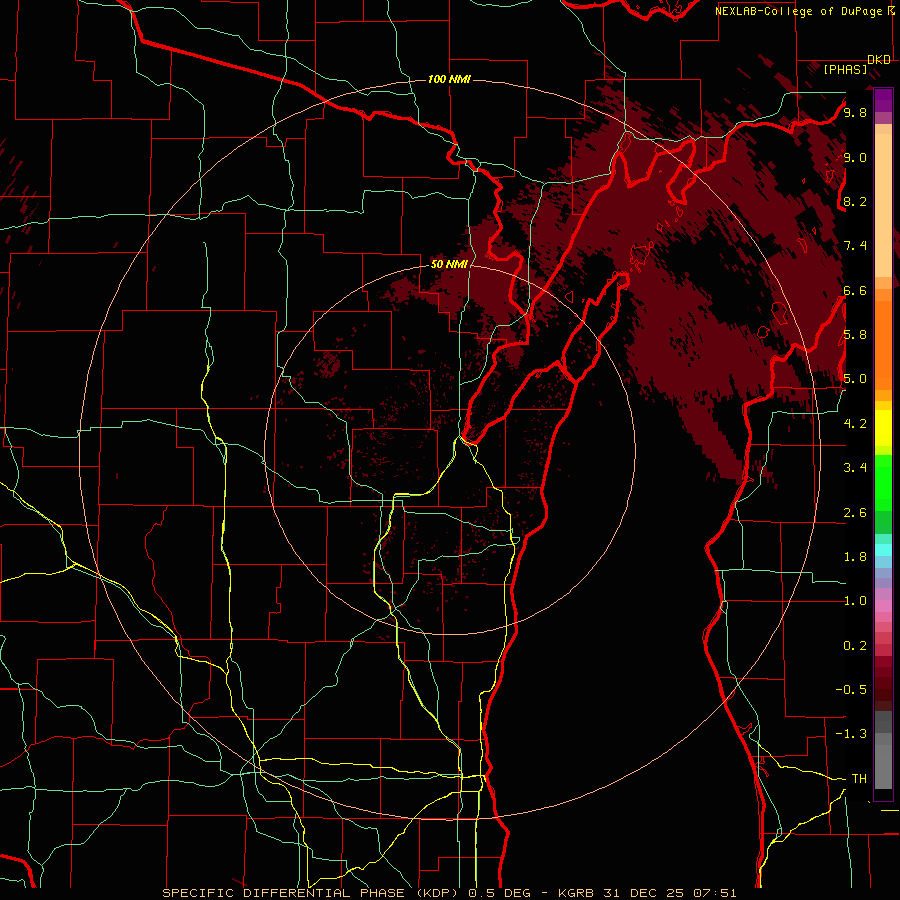Image resolution: width=900 pixels, height=900 pixels.
Task: Click the 2.6 value on the color scale
Action: [855, 512]
